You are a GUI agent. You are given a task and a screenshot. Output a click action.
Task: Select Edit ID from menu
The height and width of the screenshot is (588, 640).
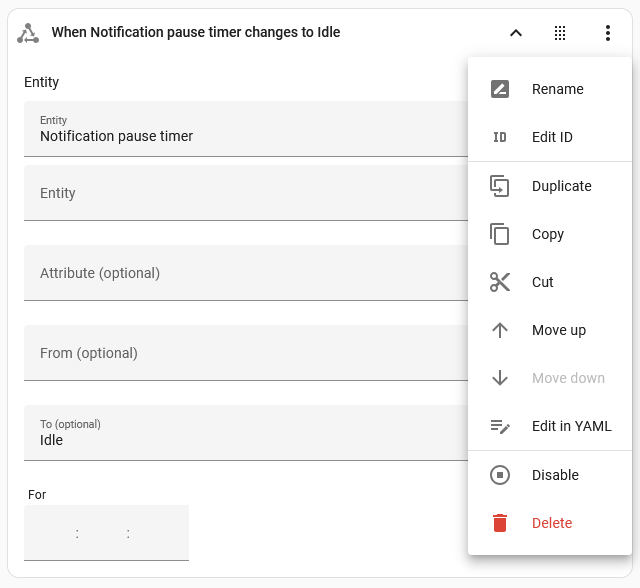pos(552,137)
